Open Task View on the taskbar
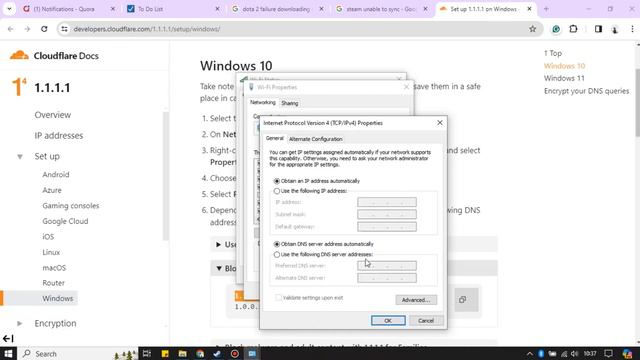 (x=147, y=353)
